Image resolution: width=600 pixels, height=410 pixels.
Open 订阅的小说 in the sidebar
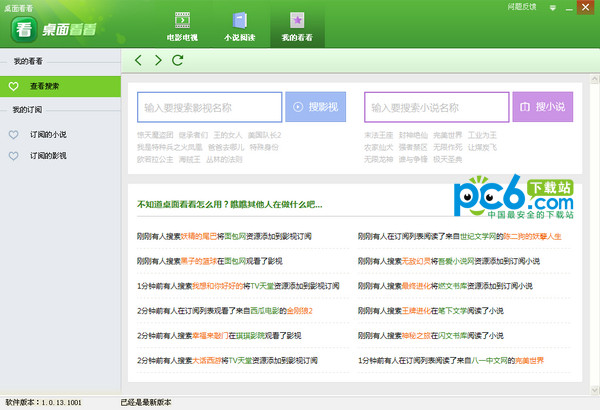tap(48, 134)
